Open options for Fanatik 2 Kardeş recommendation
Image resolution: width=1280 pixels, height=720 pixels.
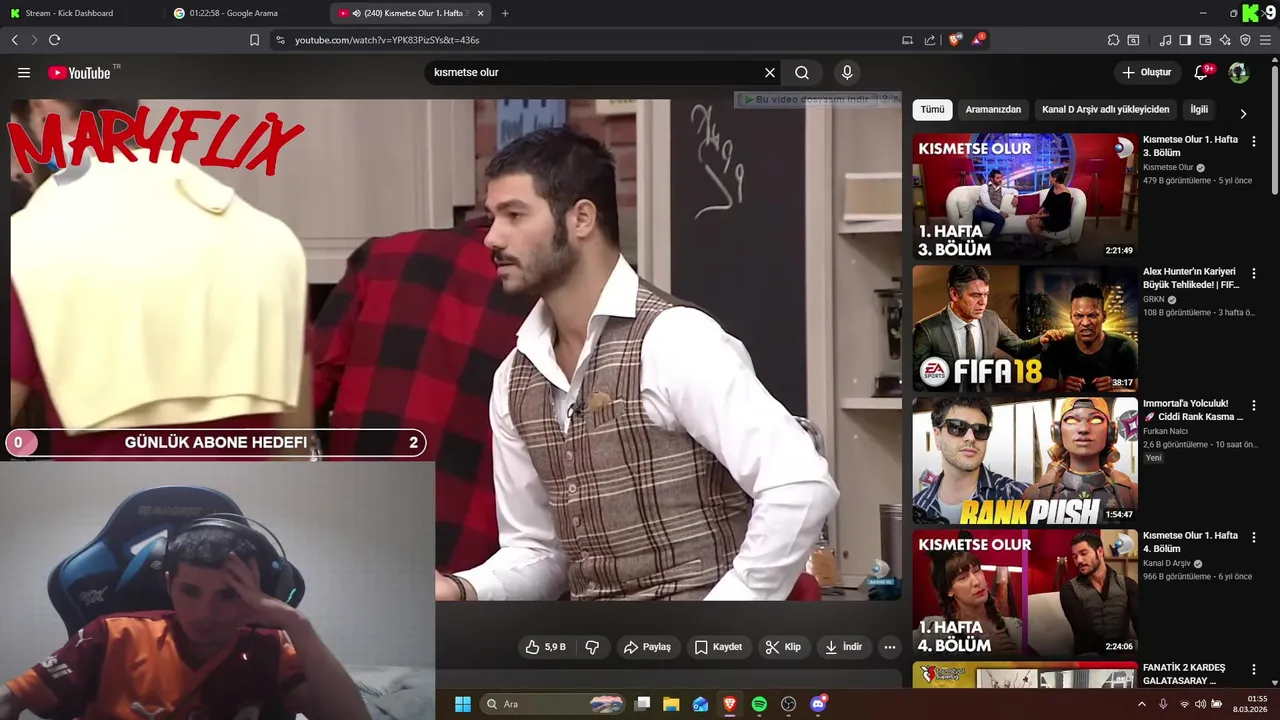tap(1254, 669)
